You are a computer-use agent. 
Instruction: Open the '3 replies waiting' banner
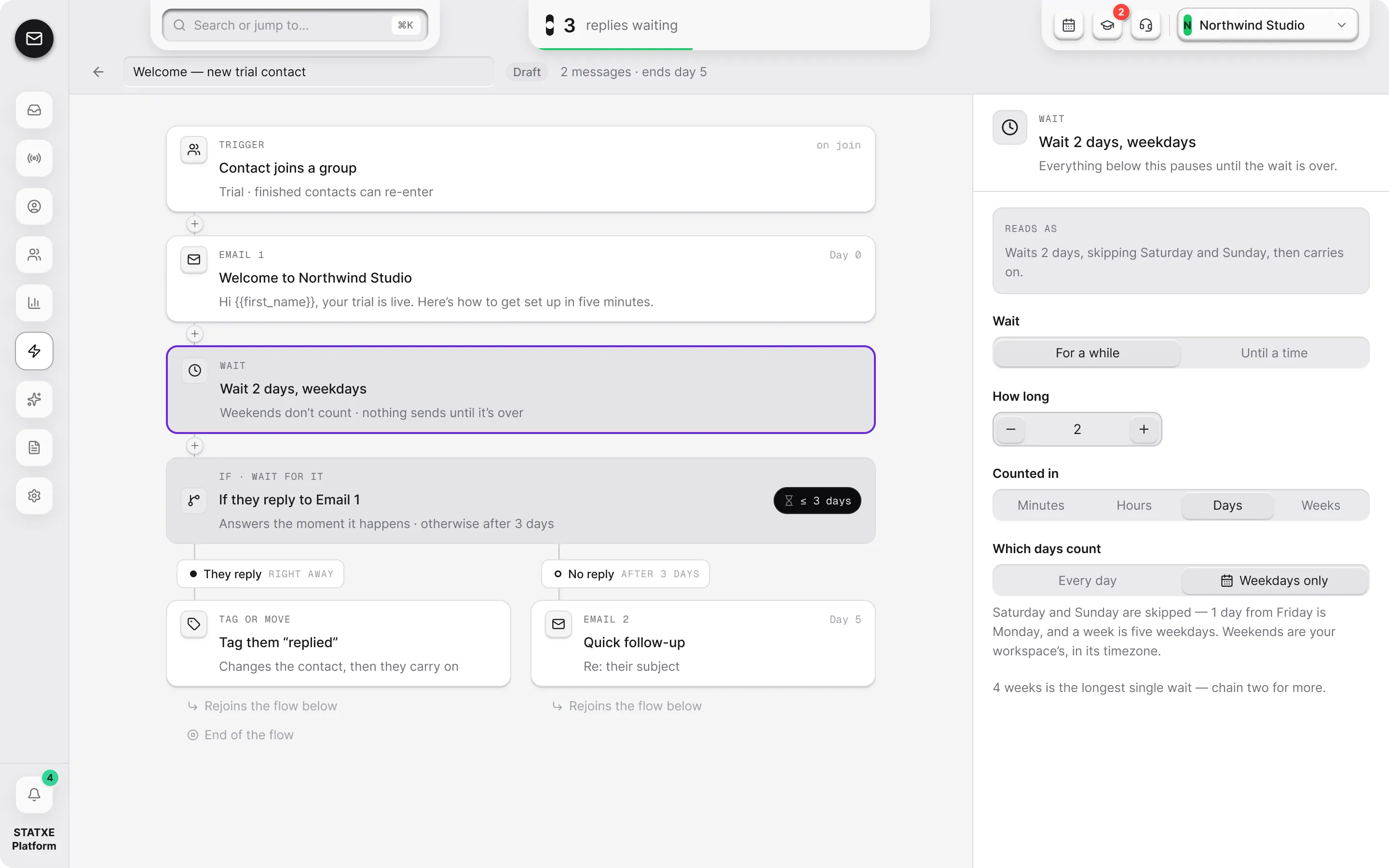[729, 25]
